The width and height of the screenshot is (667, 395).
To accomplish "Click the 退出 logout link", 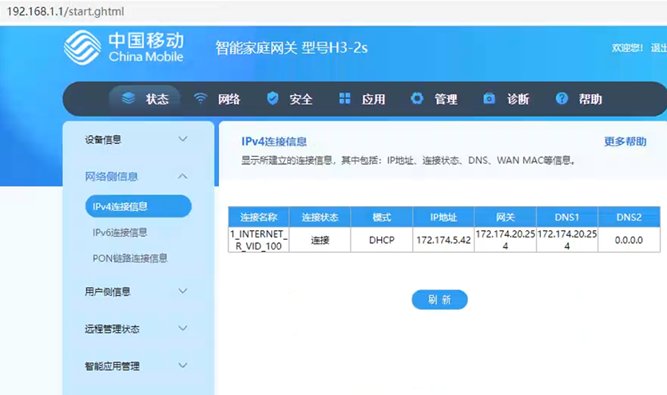I will tap(658, 48).
